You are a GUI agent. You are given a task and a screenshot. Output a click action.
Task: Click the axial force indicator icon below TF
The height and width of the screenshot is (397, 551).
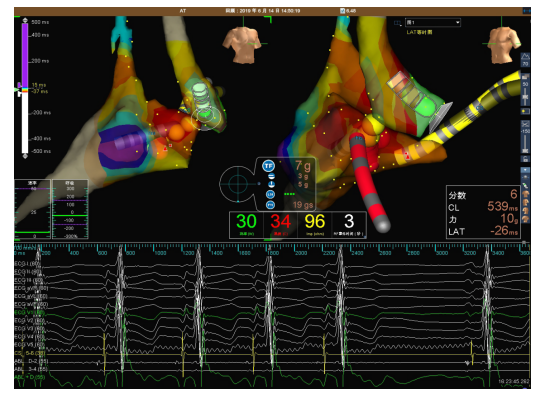[x=271, y=176]
